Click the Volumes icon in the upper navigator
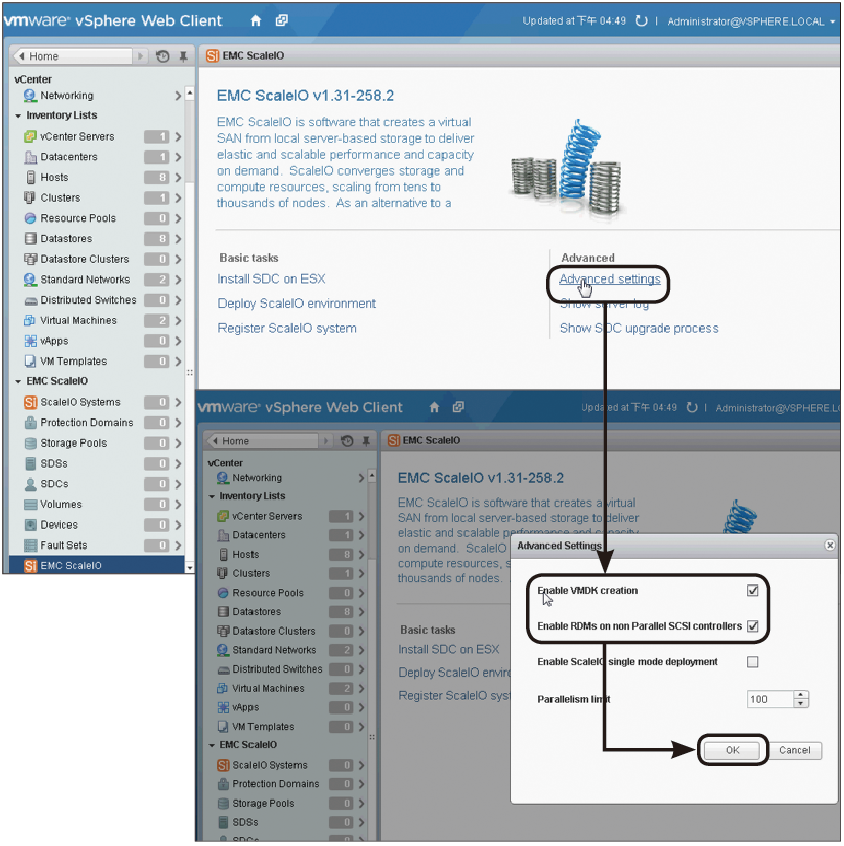Viewport: 844px width, 846px height. 31,505
